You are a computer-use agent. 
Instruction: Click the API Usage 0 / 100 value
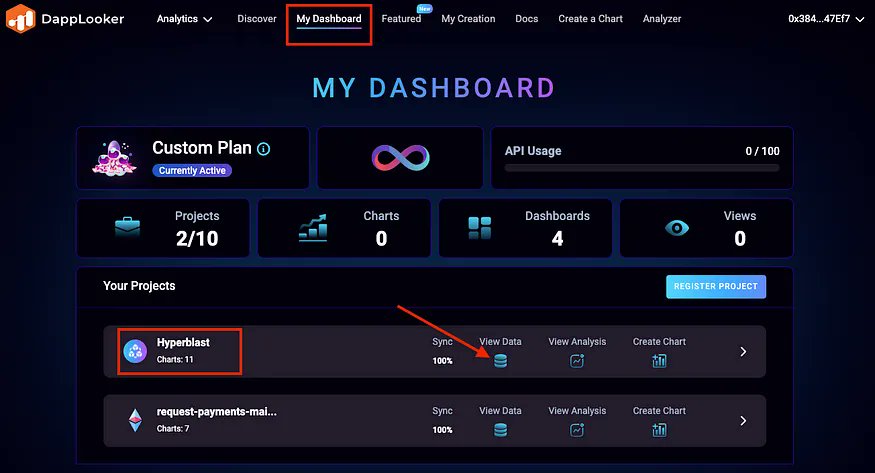[x=762, y=151]
